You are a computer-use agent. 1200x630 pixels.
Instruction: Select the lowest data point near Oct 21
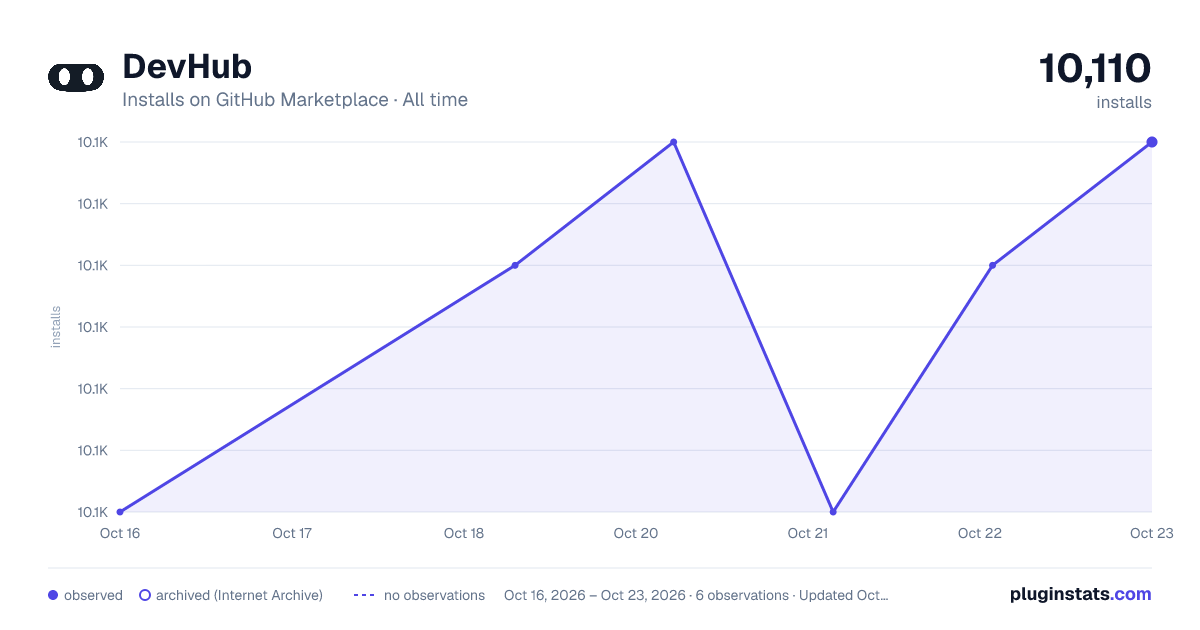pos(833,512)
